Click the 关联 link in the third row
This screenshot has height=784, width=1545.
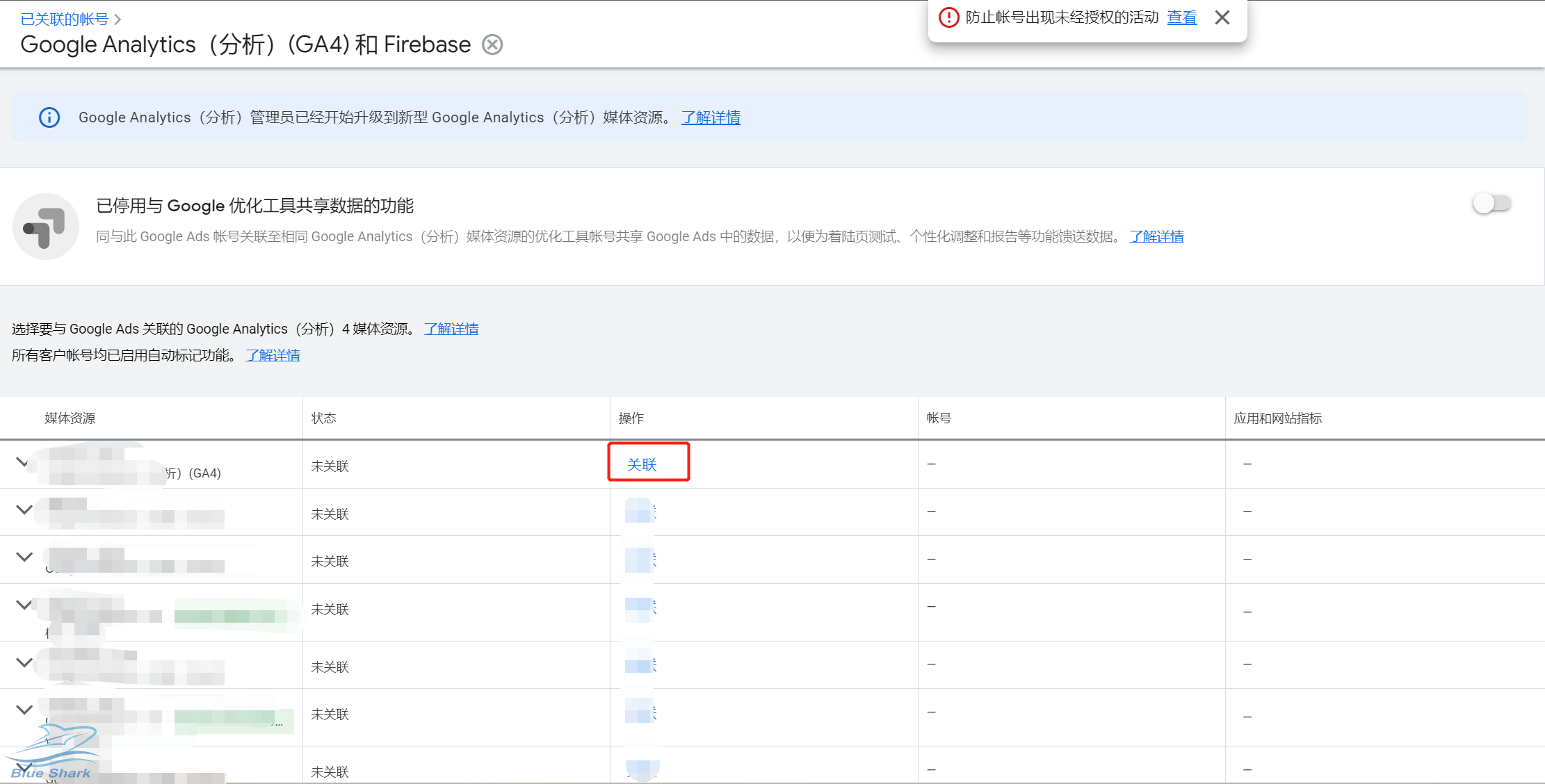(x=641, y=560)
